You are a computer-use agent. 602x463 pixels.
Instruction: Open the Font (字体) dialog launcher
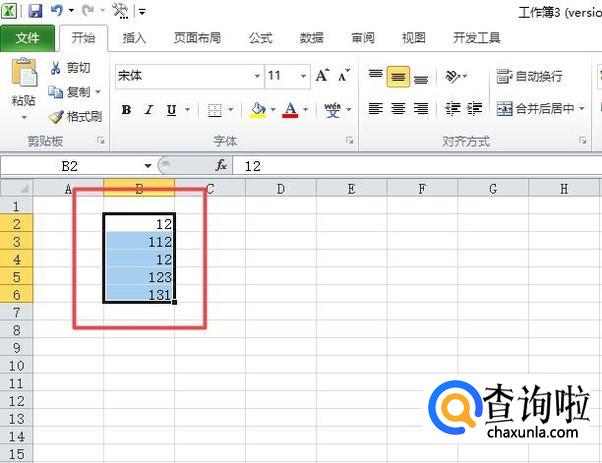pos(349,141)
